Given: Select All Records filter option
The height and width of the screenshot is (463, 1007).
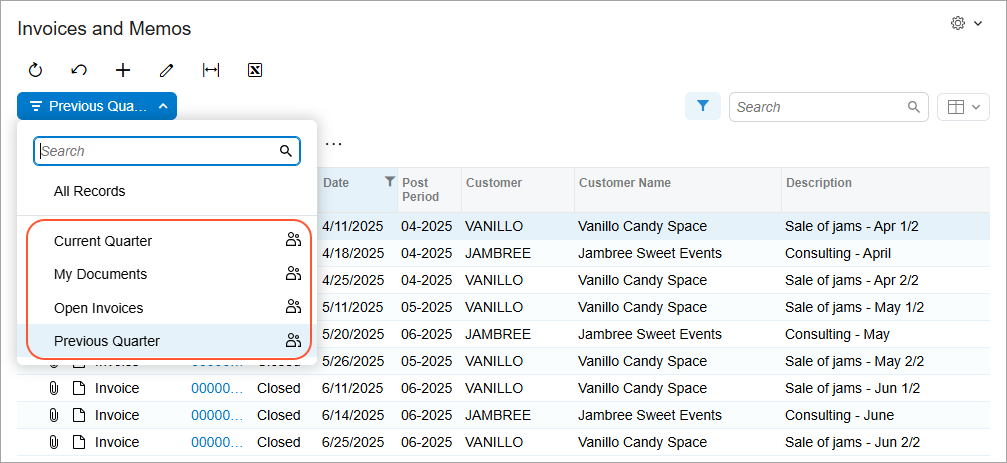Looking at the screenshot, I should pos(90,191).
